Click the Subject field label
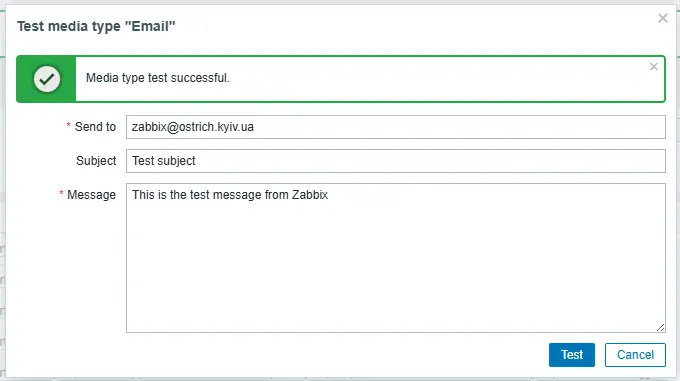The image size is (680, 381). (x=96, y=161)
